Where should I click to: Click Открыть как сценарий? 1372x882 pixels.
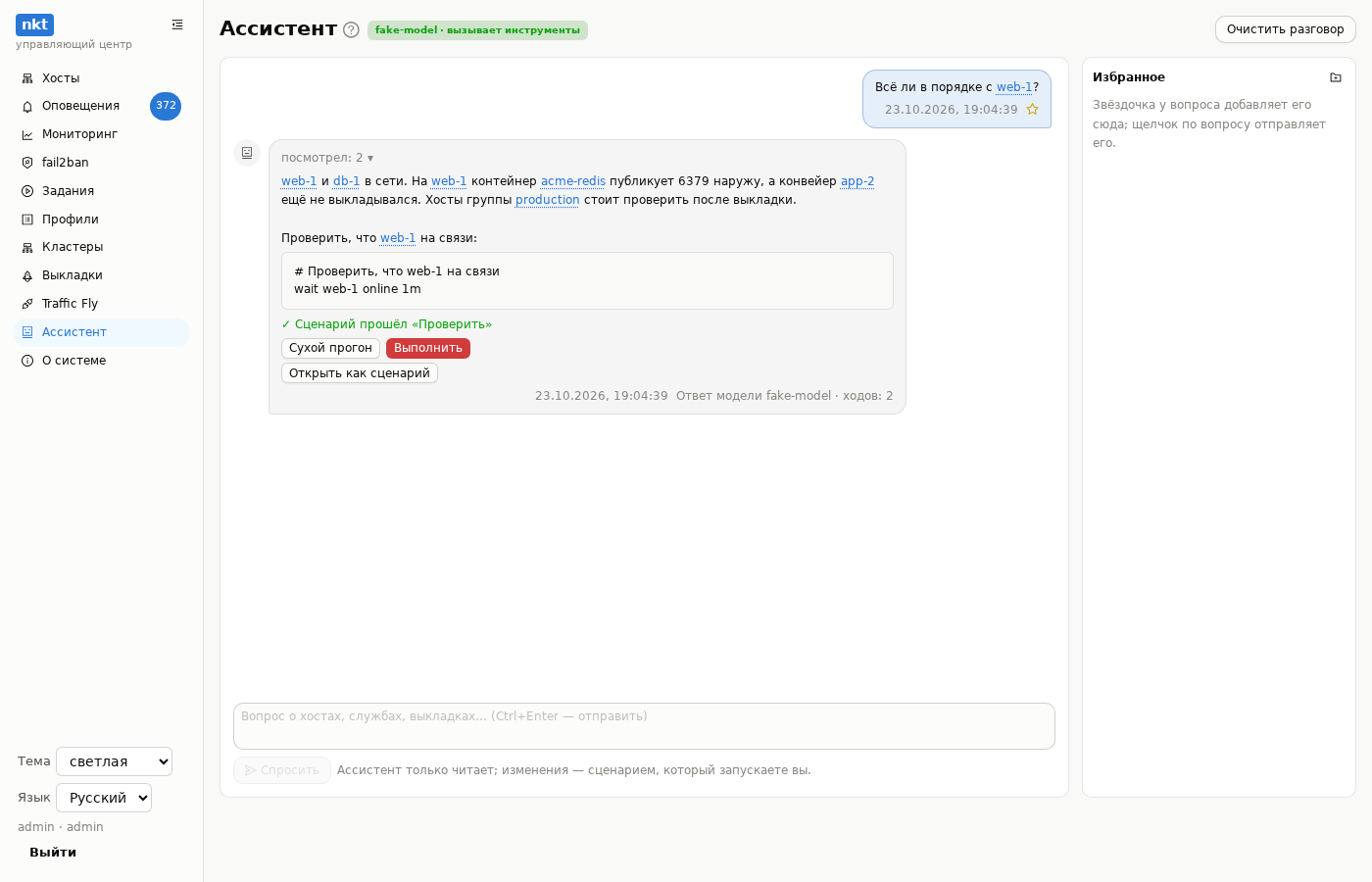[360, 373]
